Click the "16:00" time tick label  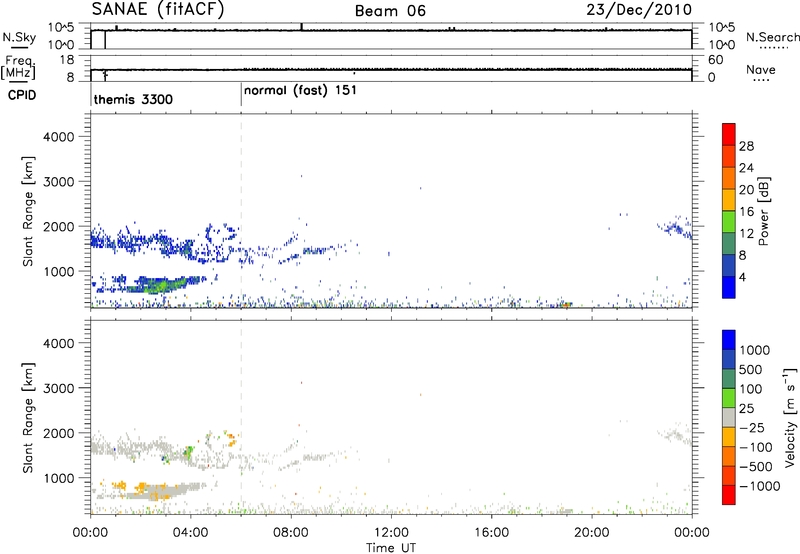click(491, 533)
